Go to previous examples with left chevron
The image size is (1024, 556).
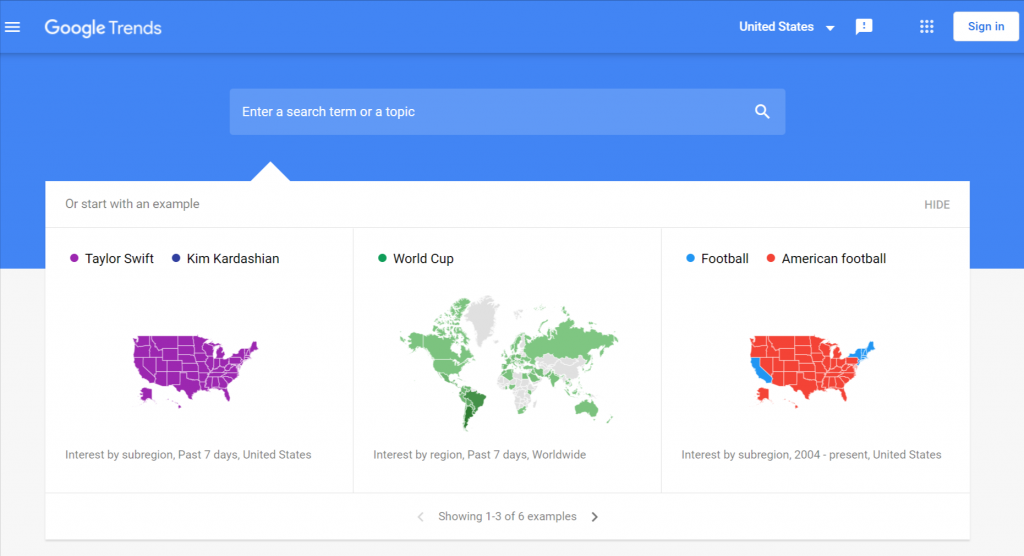pyautogui.click(x=421, y=517)
